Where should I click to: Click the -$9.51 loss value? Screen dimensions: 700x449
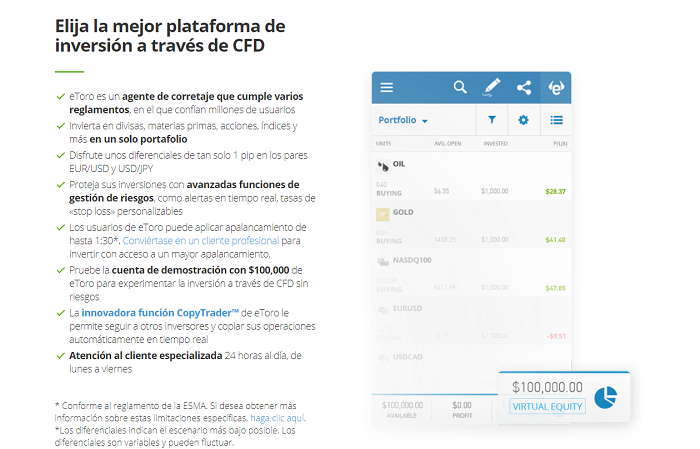tap(556, 336)
